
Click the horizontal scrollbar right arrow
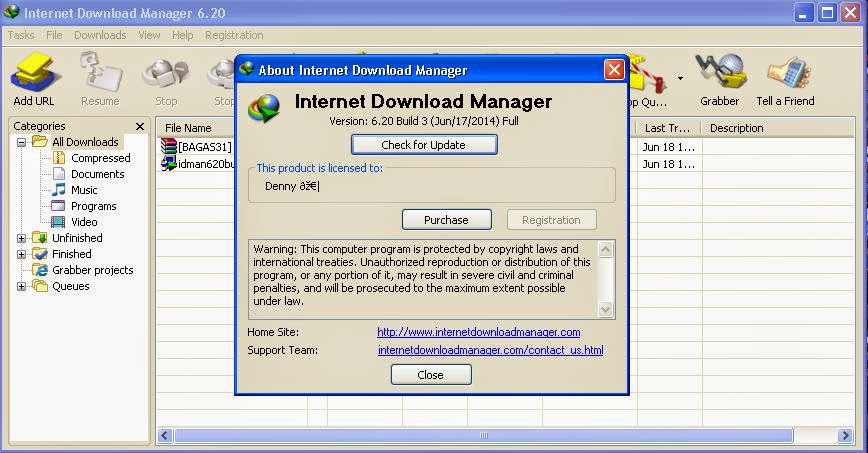click(845, 436)
